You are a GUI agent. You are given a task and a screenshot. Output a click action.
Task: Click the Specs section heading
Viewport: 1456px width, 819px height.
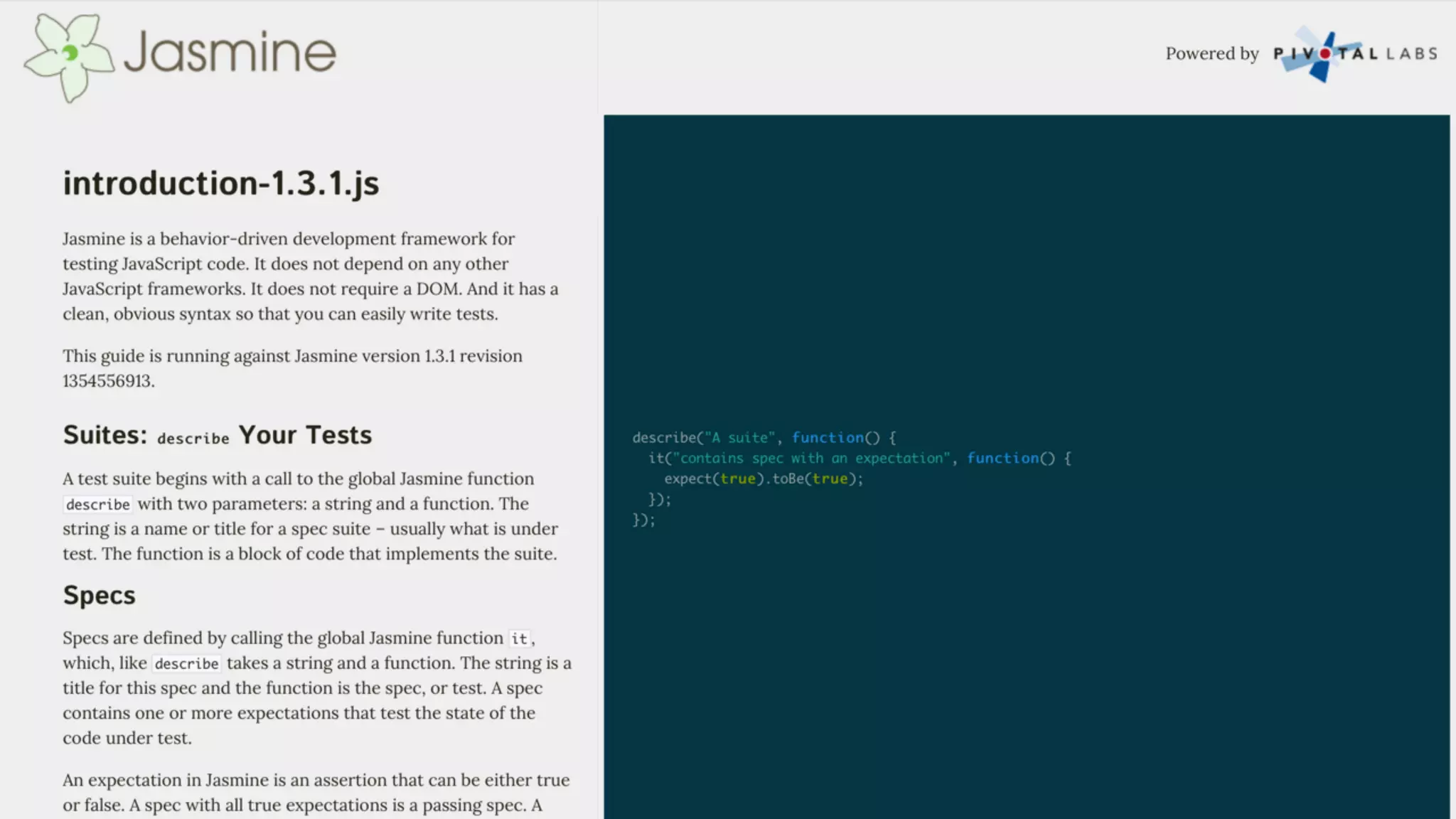click(99, 595)
